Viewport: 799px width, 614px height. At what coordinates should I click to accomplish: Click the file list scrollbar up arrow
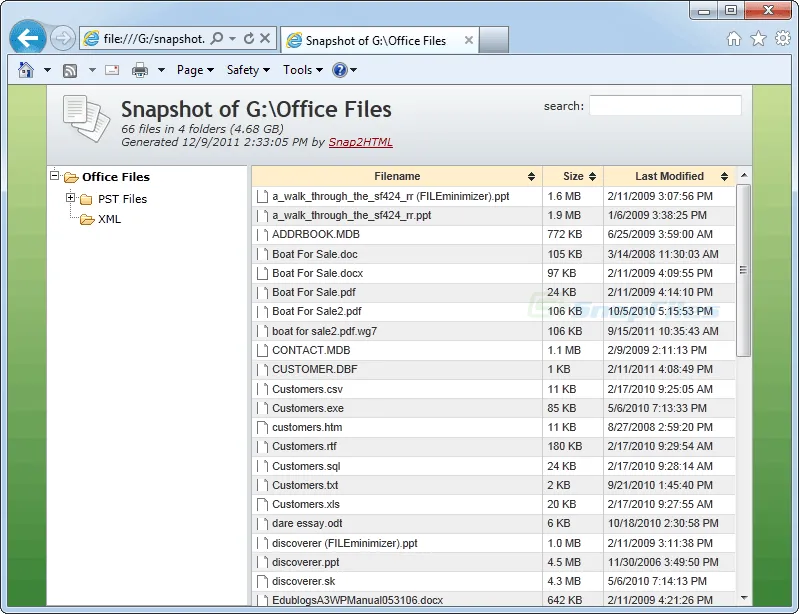pyautogui.click(x=743, y=175)
